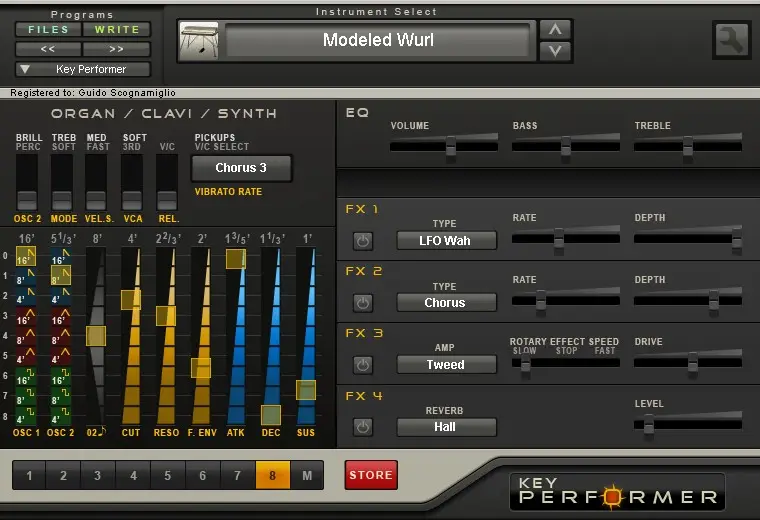760x520 pixels.
Task: Toggle the MED FAST VEL.S. switch
Action: pos(96,183)
